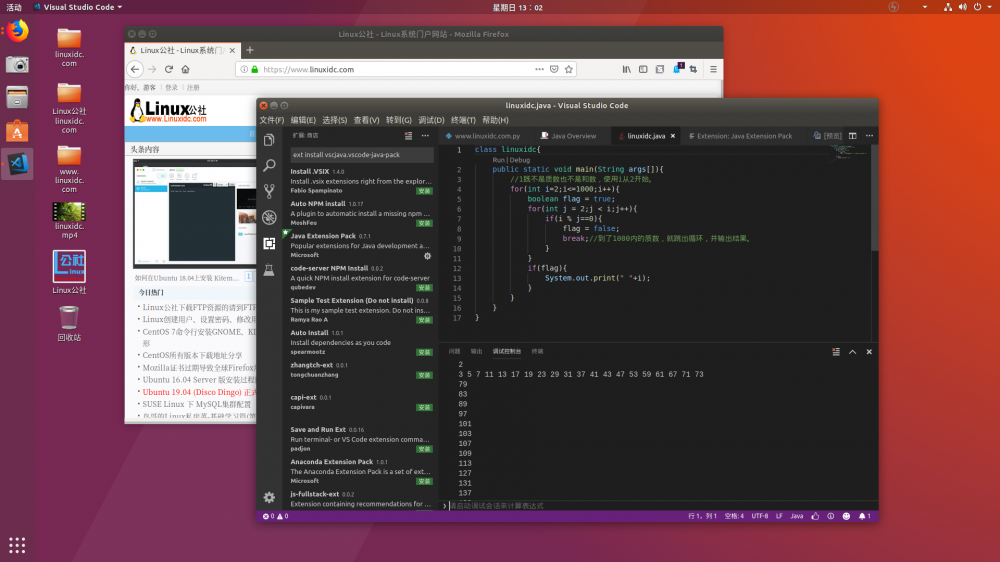1000x562 pixels.
Task: Open the Test flask icon view
Action: 269,270
